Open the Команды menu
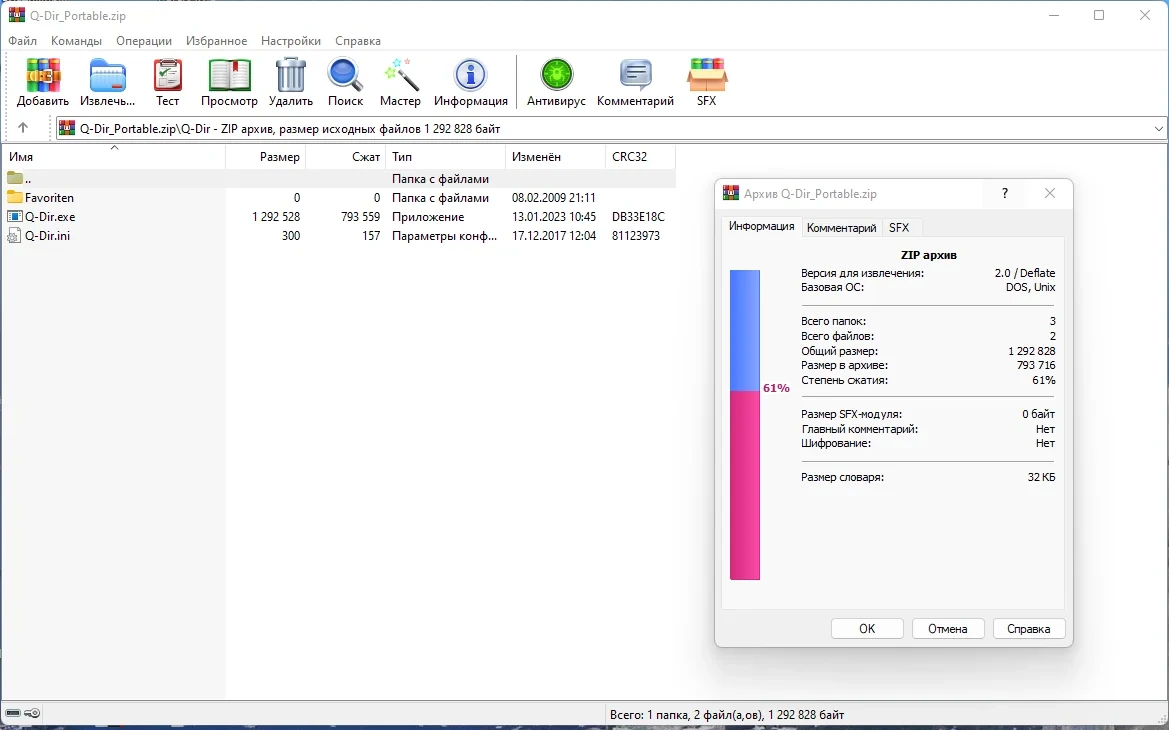Image resolution: width=1169 pixels, height=730 pixels. click(76, 41)
